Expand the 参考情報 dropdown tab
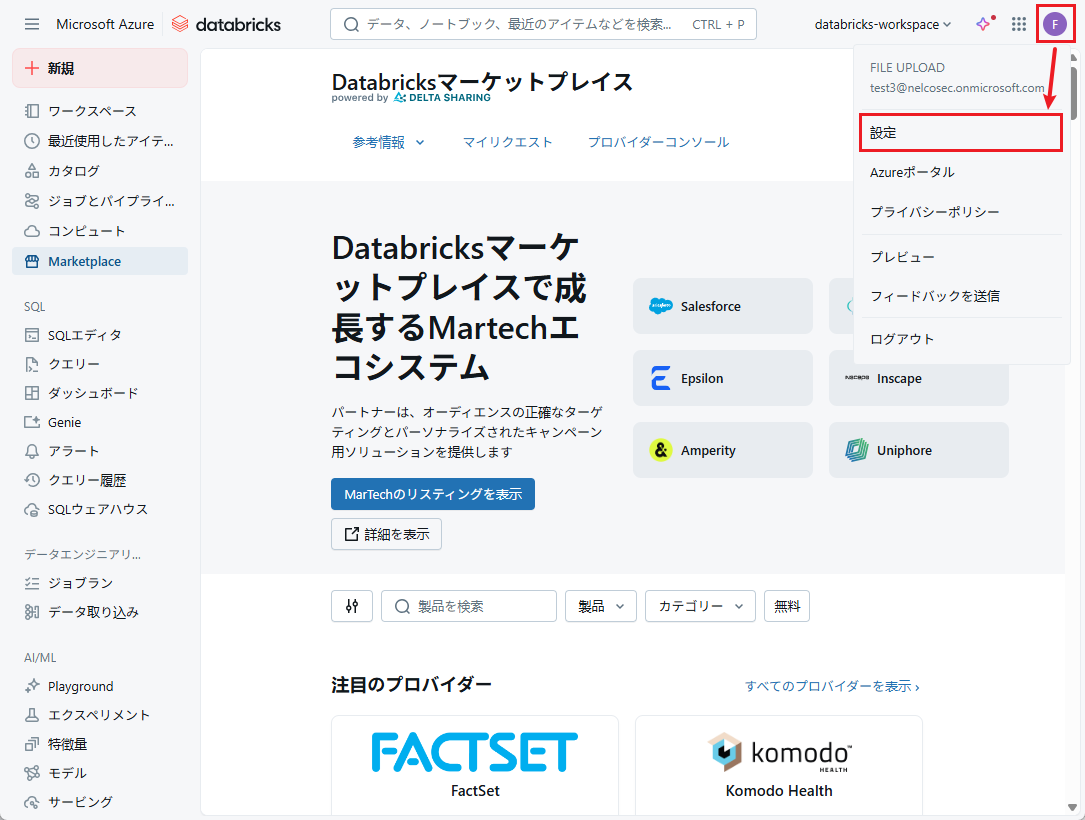 [x=389, y=142]
